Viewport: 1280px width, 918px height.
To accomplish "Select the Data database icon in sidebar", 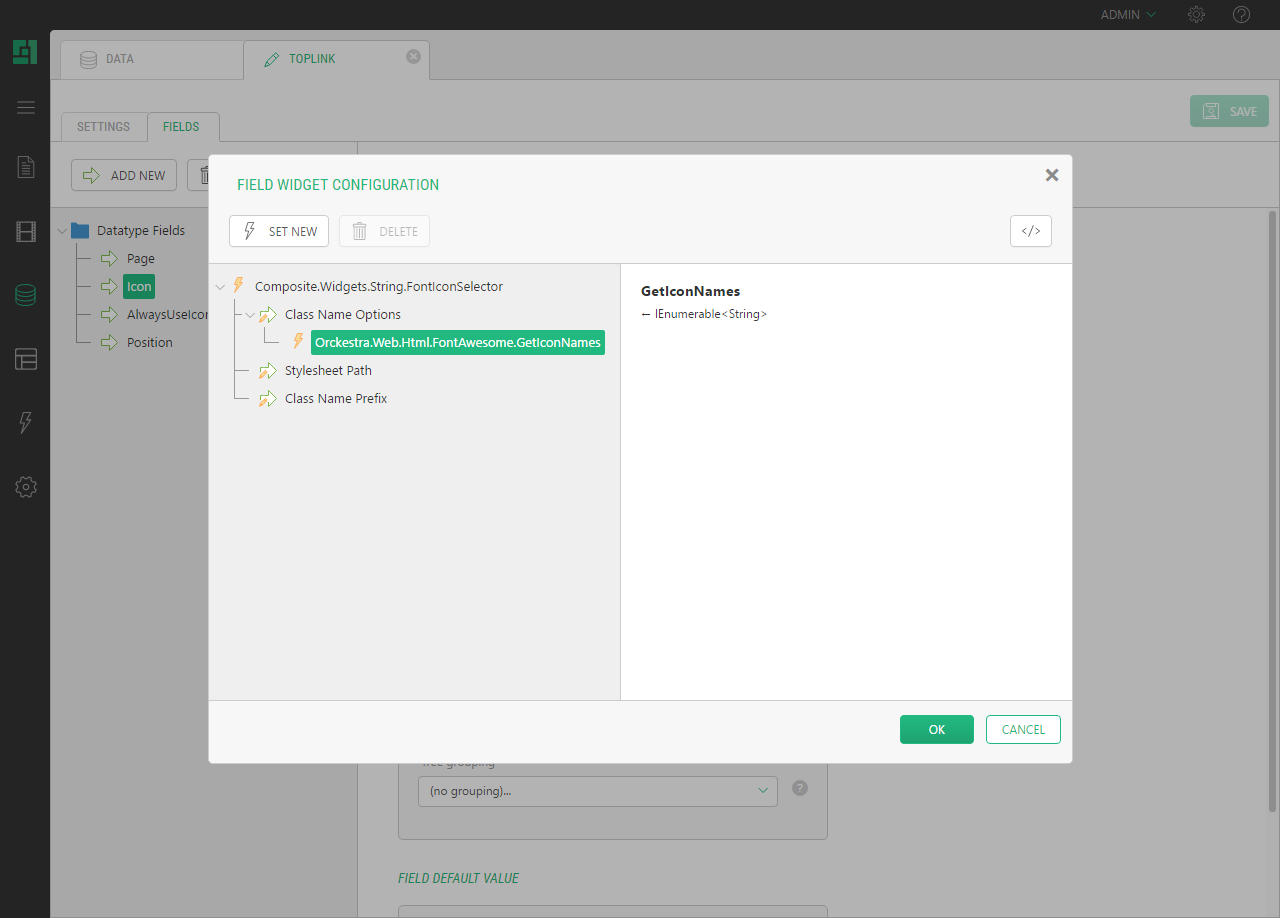I will click(26, 295).
